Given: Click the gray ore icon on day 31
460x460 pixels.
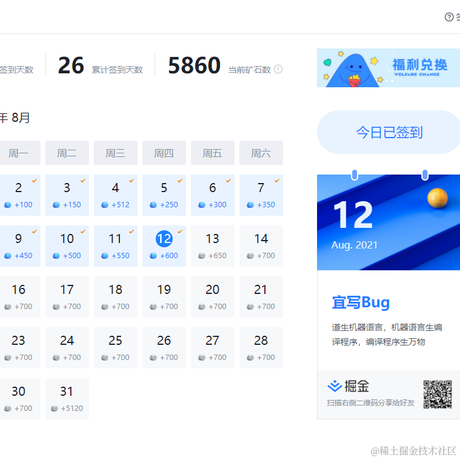Looking at the screenshot, I should click(54, 408).
